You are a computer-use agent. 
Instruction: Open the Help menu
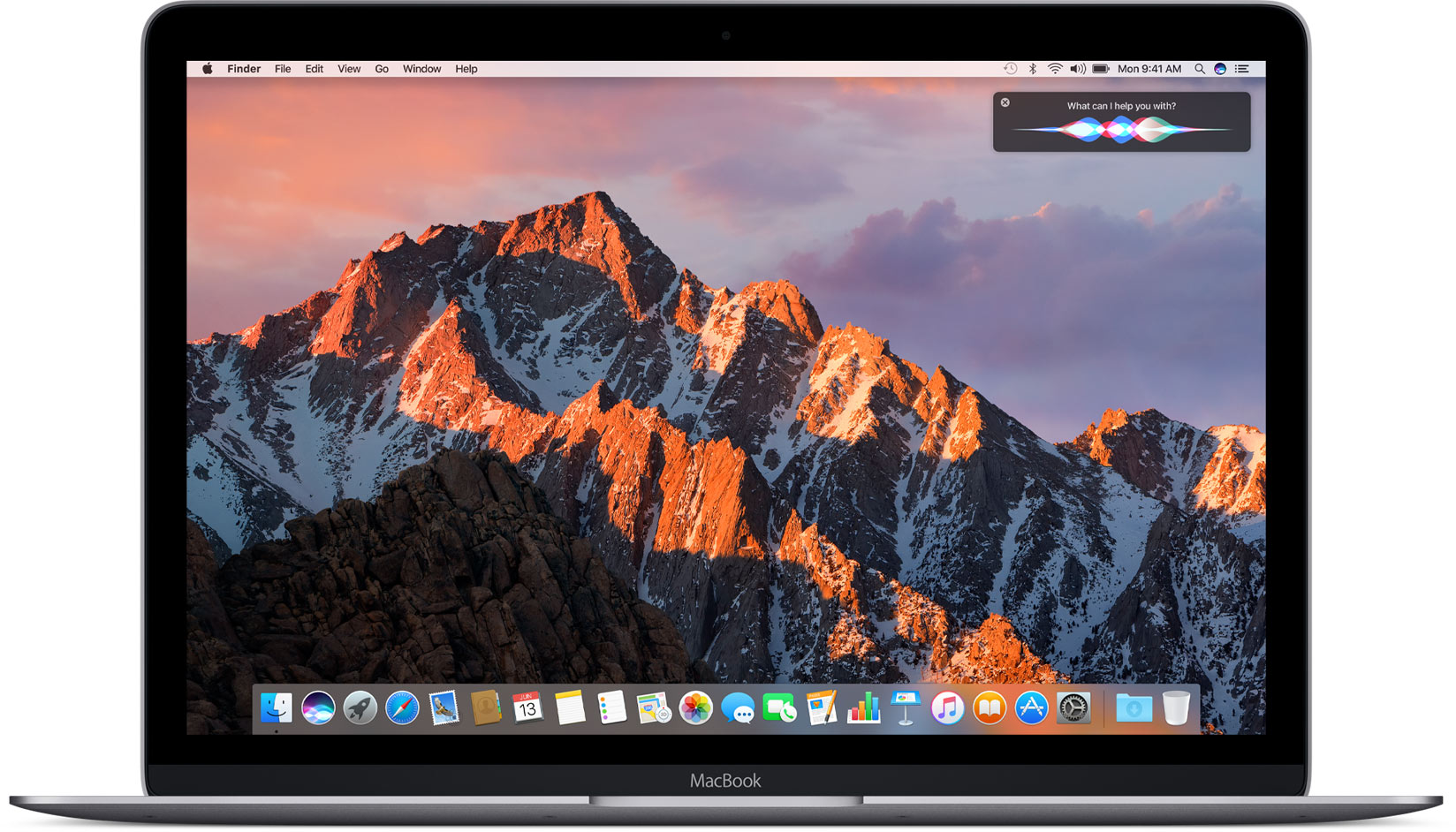(x=466, y=69)
